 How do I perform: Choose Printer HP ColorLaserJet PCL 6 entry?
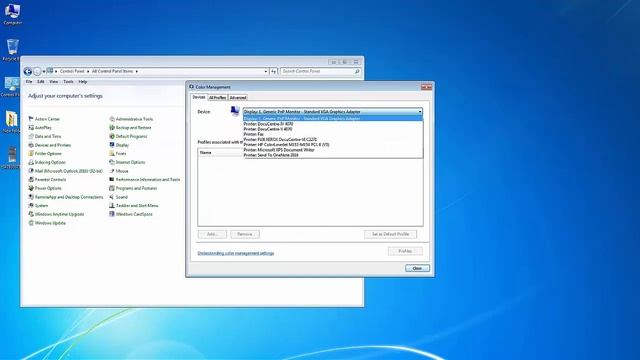point(333,144)
